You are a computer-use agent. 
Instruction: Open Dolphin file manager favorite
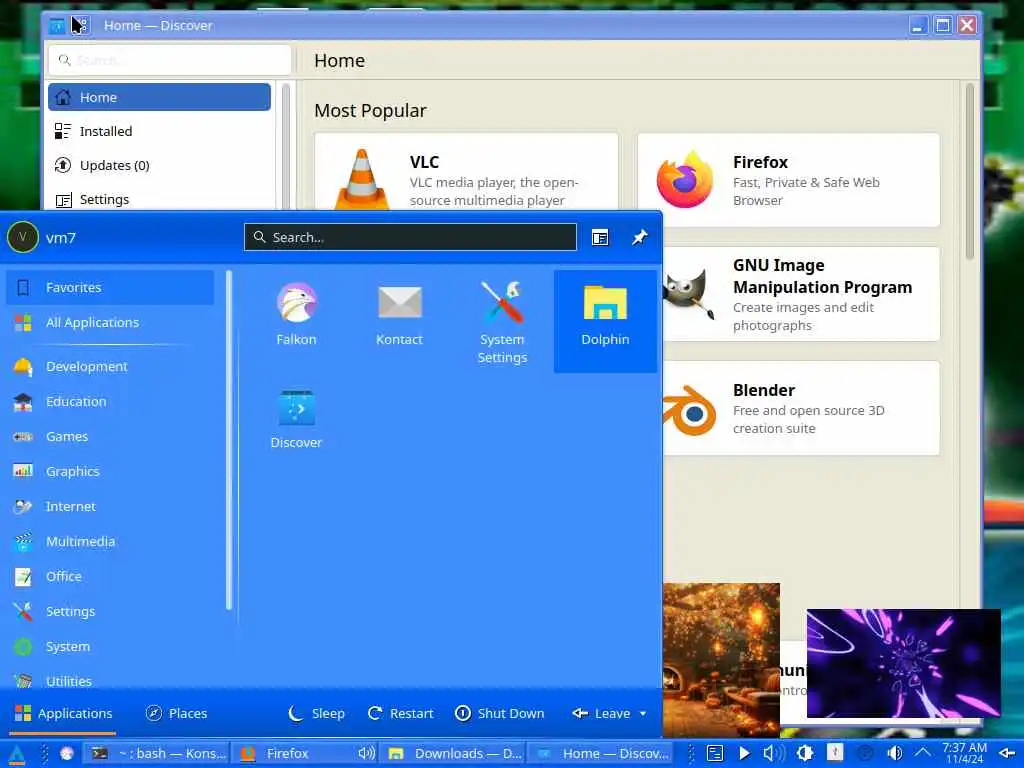click(605, 321)
